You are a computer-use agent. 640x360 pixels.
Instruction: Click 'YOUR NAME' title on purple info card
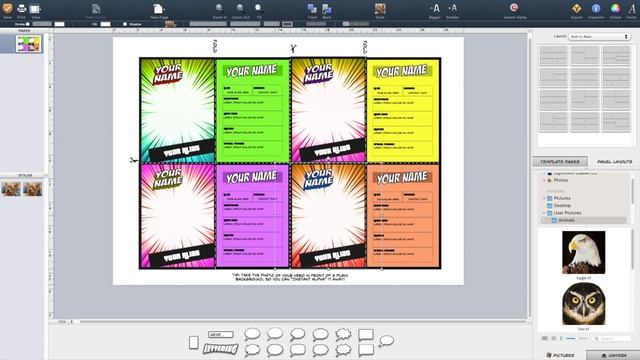click(252, 177)
